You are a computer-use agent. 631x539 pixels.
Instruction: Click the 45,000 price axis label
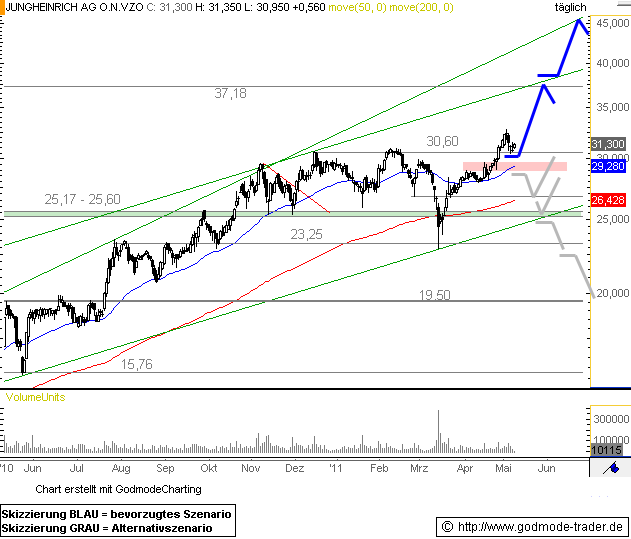(612, 23)
